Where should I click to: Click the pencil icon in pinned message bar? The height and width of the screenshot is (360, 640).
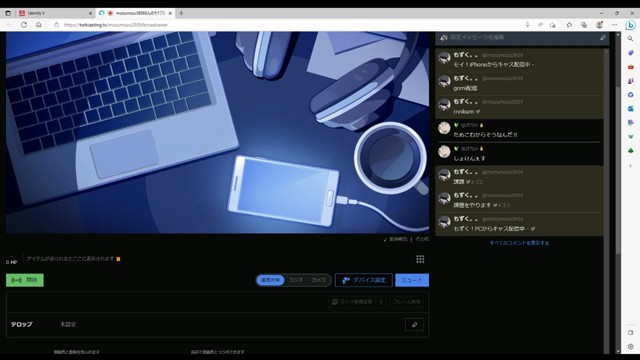tap(603, 38)
